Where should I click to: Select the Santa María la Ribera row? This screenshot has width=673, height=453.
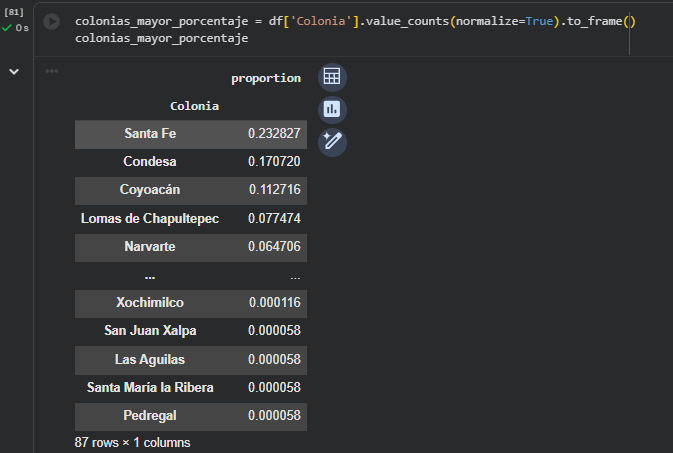[150, 387]
